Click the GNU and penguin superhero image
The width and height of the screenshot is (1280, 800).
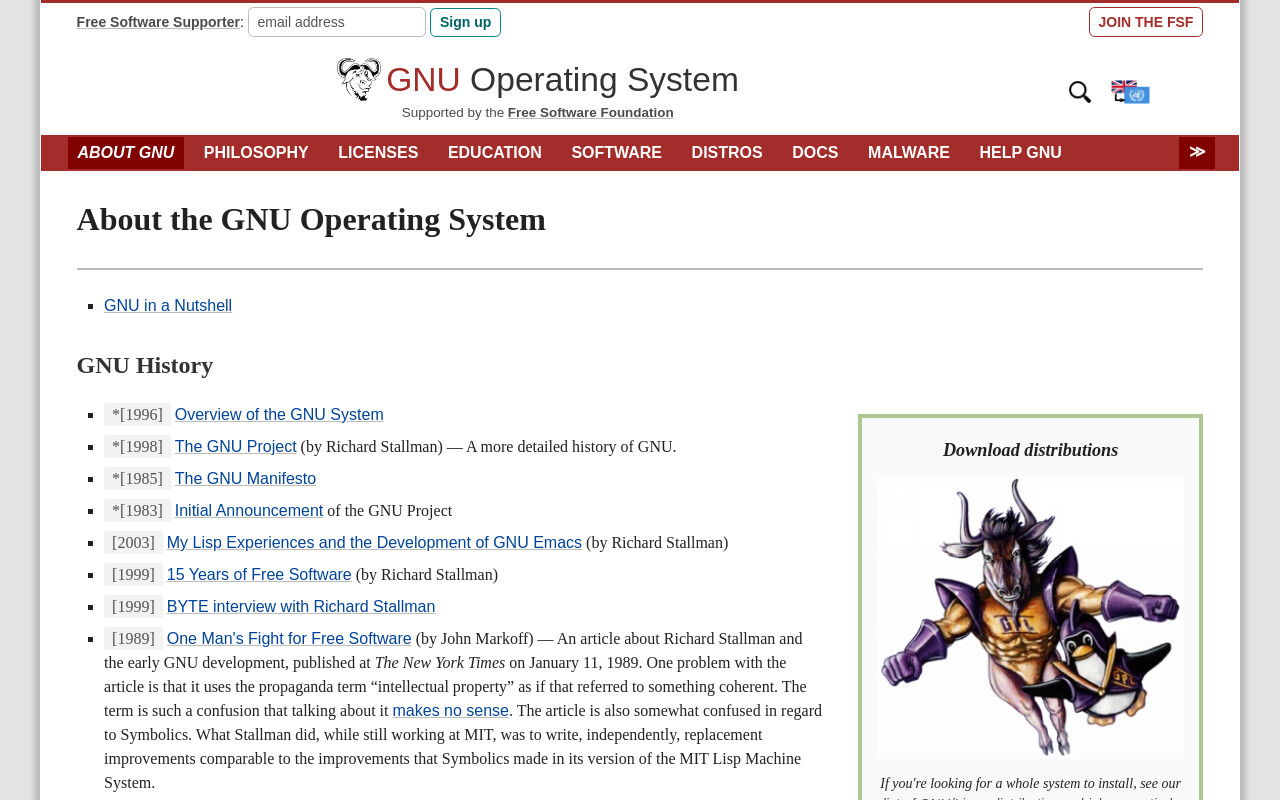click(x=1030, y=617)
